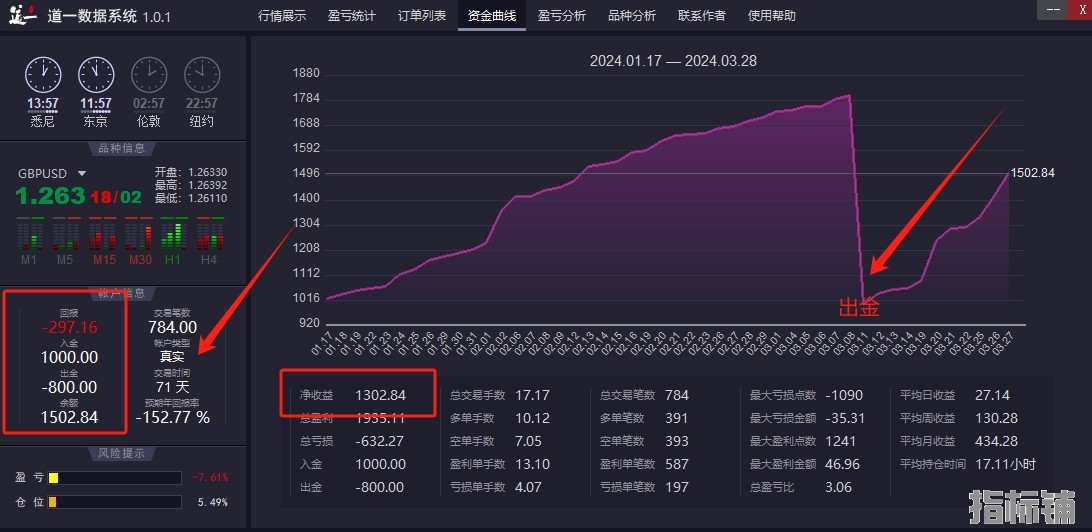The width and height of the screenshot is (1092, 532).
Task: Click the 最大盈利金额 value 46.96
Action: (843, 464)
